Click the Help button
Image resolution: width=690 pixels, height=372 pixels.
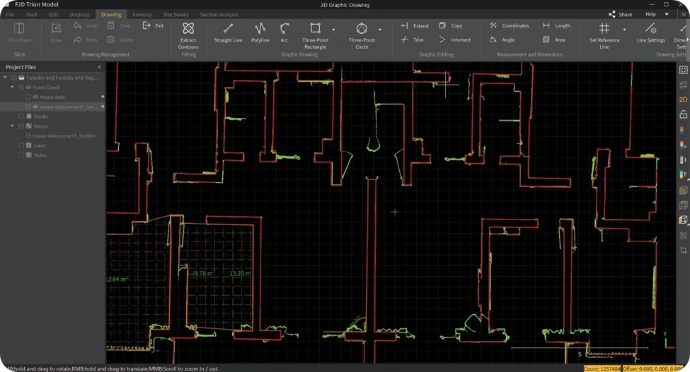(650, 14)
